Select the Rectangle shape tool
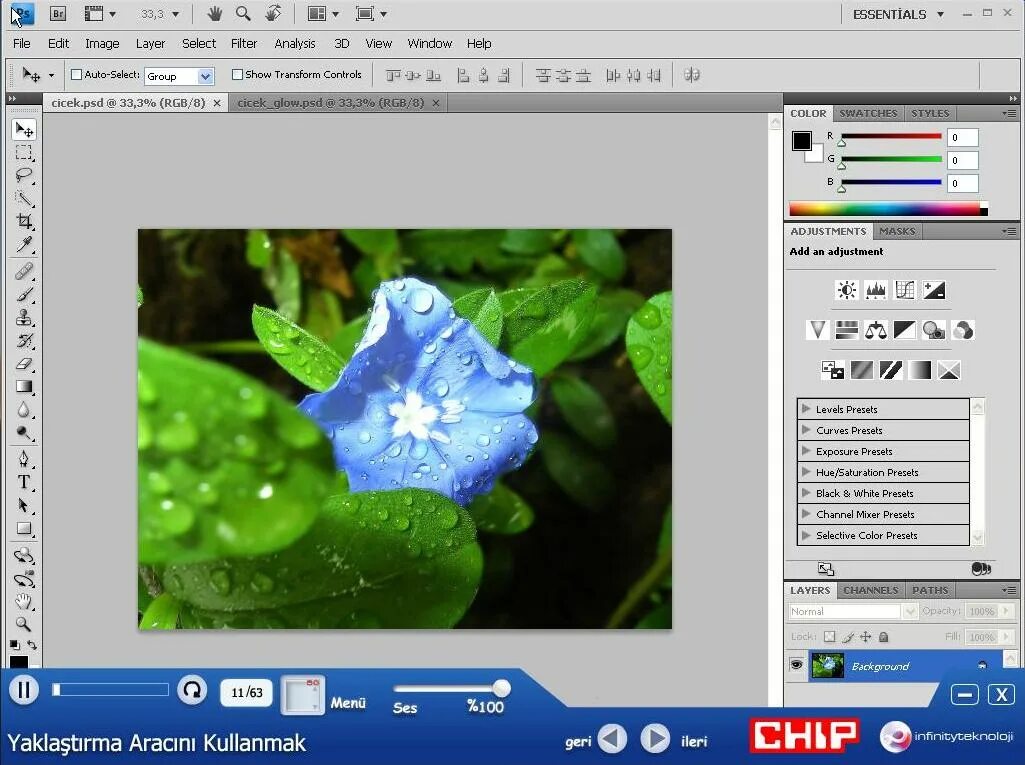 point(24,528)
